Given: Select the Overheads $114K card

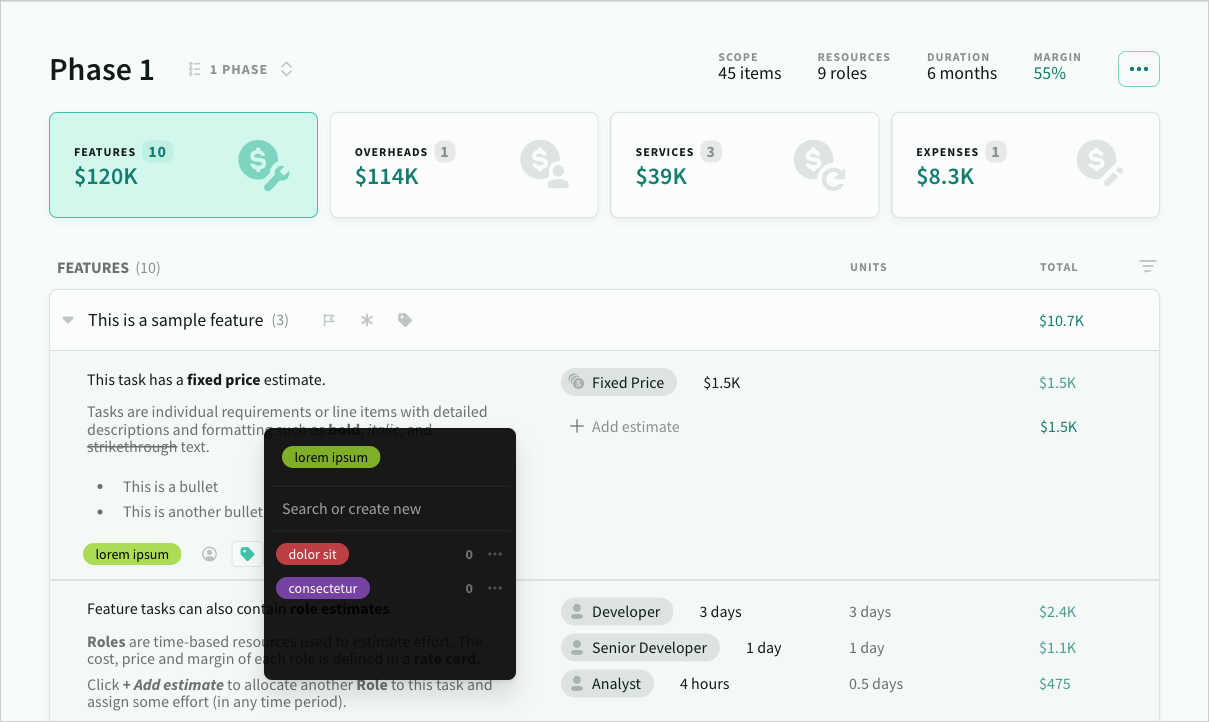Looking at the screenshot, I should 464,165.
